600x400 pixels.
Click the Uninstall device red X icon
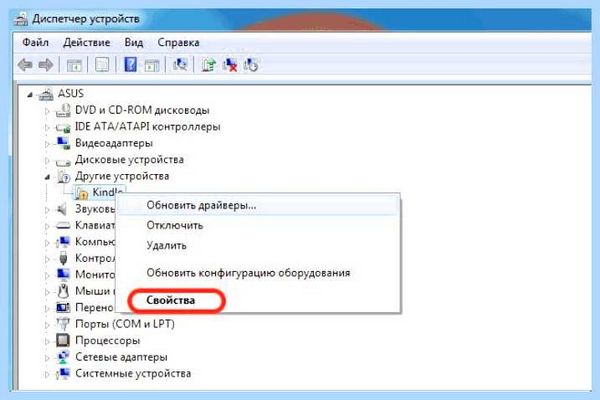[x=230, y=65]
